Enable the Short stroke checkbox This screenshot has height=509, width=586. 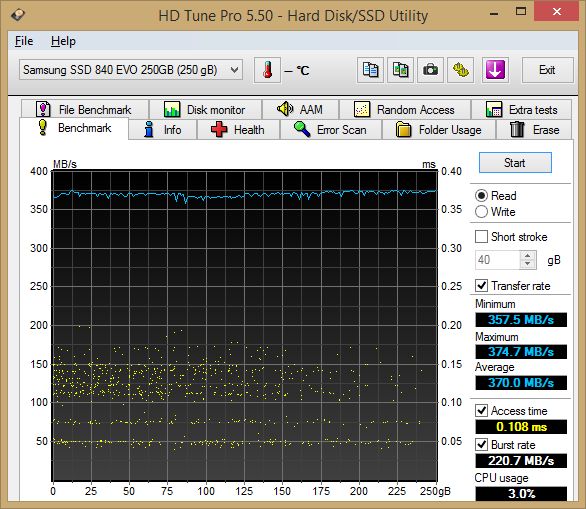click(481, 237)
